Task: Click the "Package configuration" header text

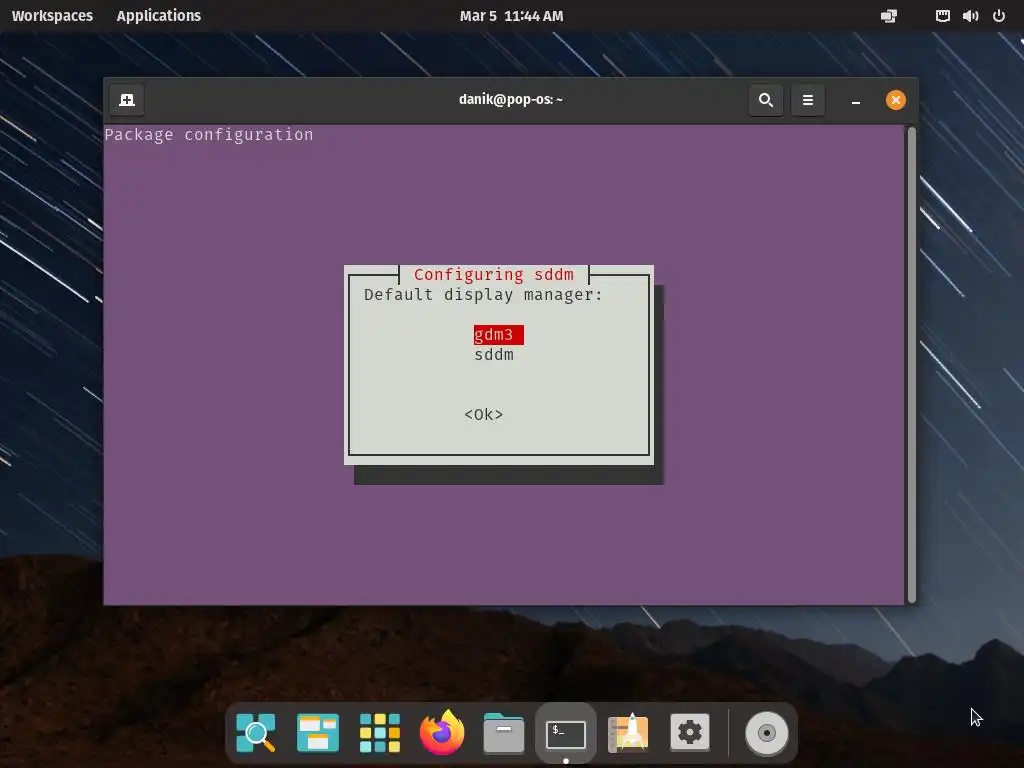Action: 209,135
